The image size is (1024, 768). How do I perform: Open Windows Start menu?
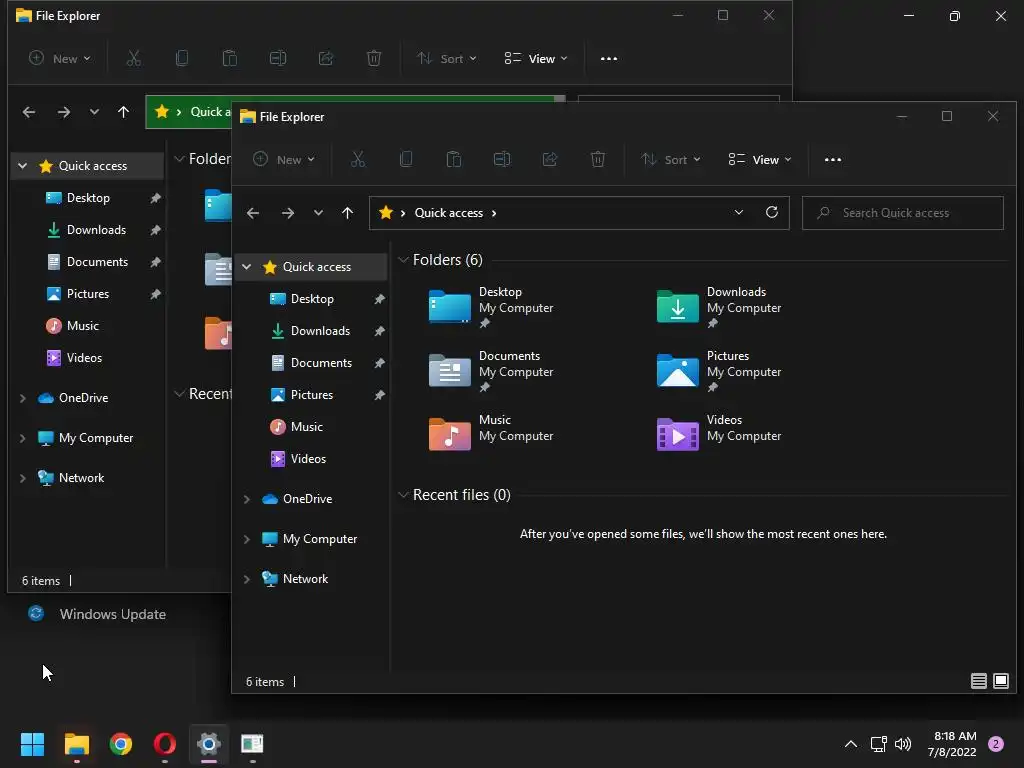[x=32, y=744]
